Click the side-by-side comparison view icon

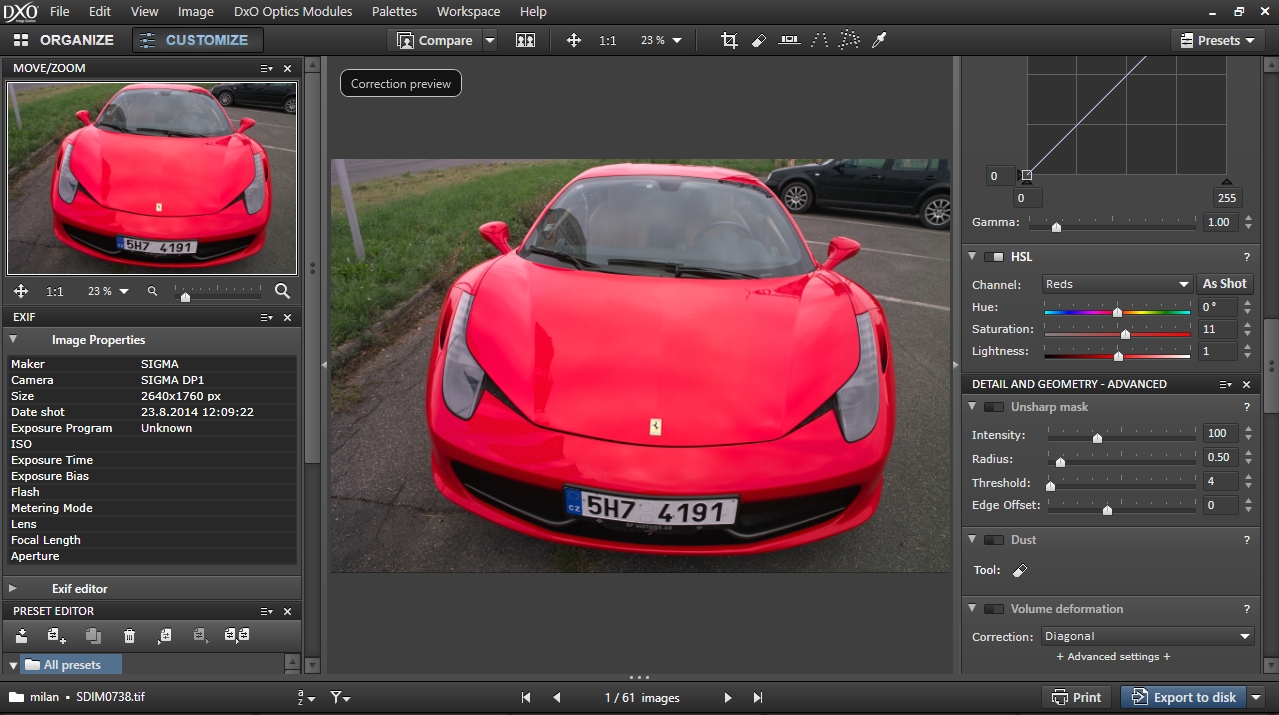coord(525,41)
